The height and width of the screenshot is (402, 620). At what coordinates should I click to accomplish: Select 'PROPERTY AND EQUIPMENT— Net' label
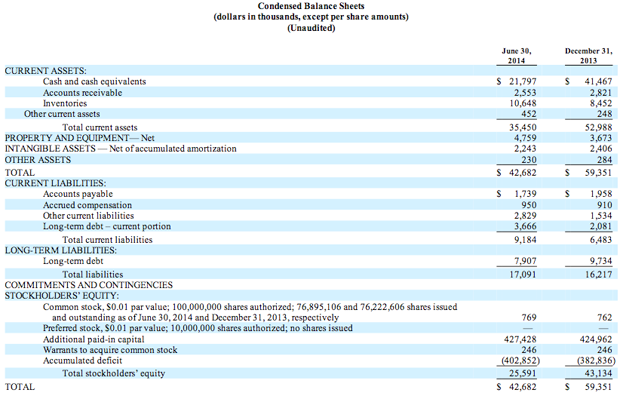point(79,138)
